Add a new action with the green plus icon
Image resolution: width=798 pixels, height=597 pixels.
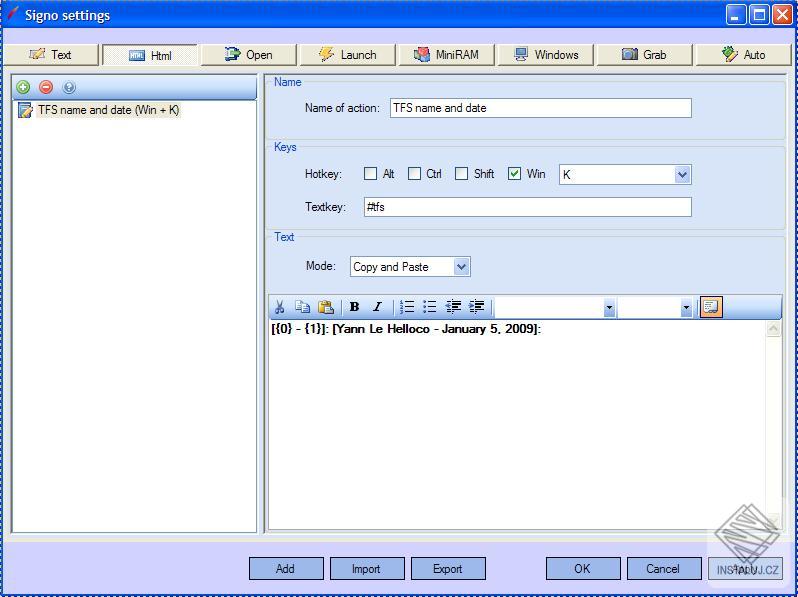click(x=23, y=88)
